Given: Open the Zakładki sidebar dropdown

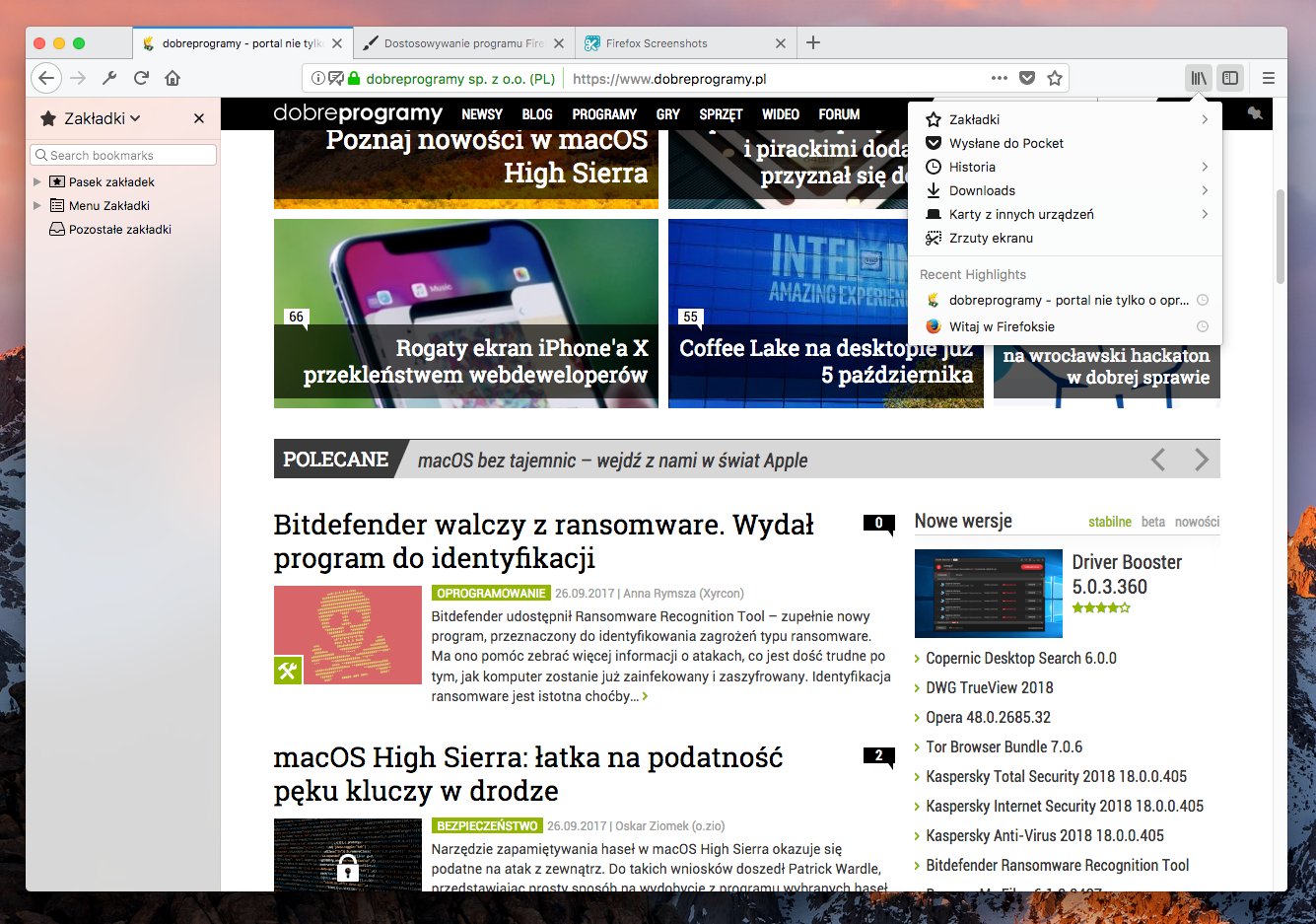Looking at the screenshot, I should (91, 118).
